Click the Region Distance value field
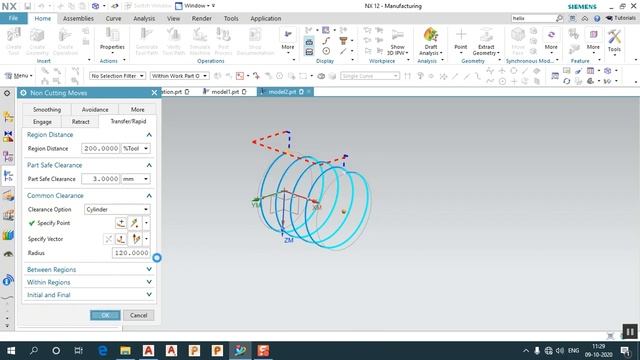The width and height of the screenshot is (640, 360). pos(100,149)
